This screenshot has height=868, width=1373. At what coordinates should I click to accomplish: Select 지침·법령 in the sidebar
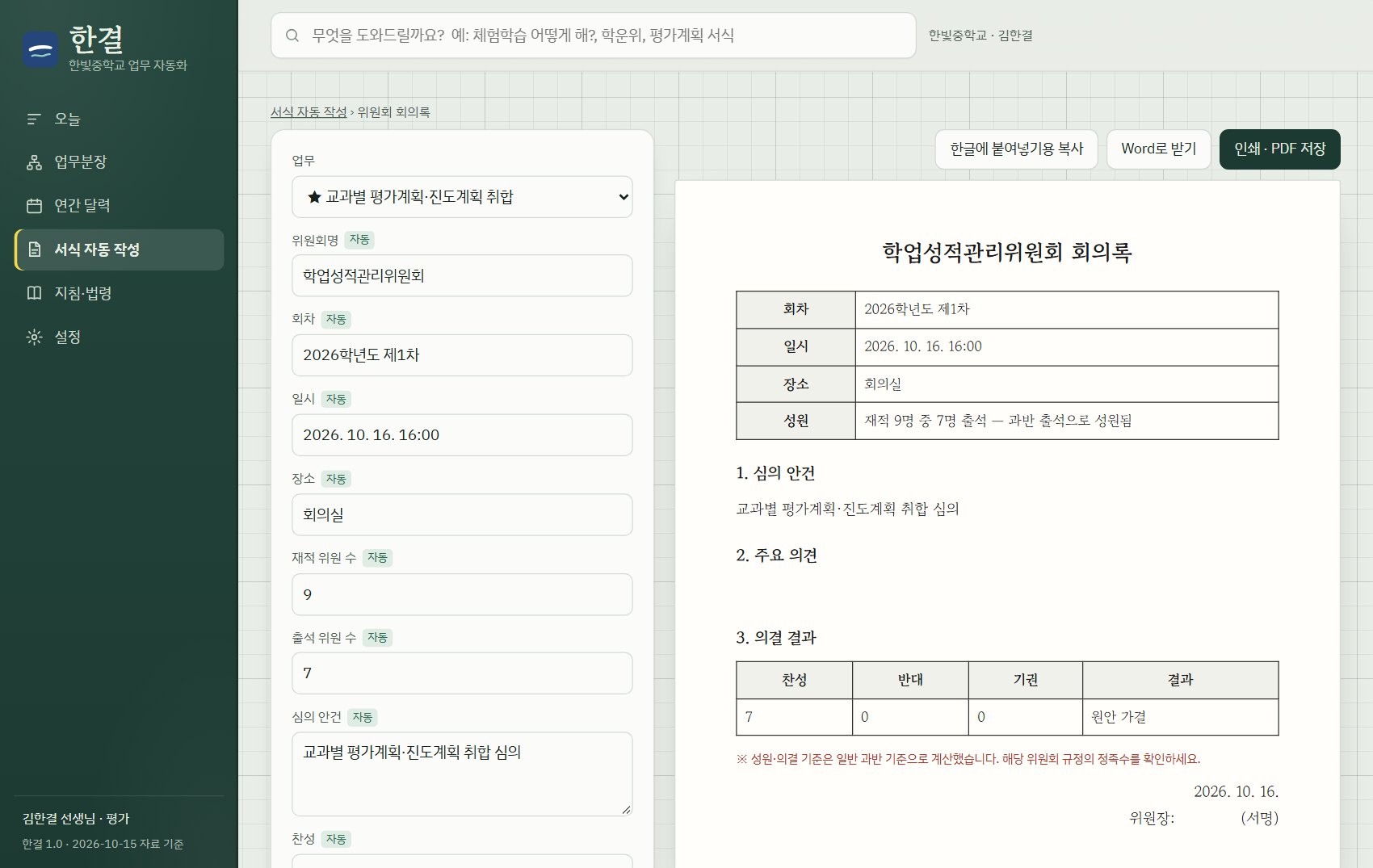pyautogui.click(x=120, y=293)
